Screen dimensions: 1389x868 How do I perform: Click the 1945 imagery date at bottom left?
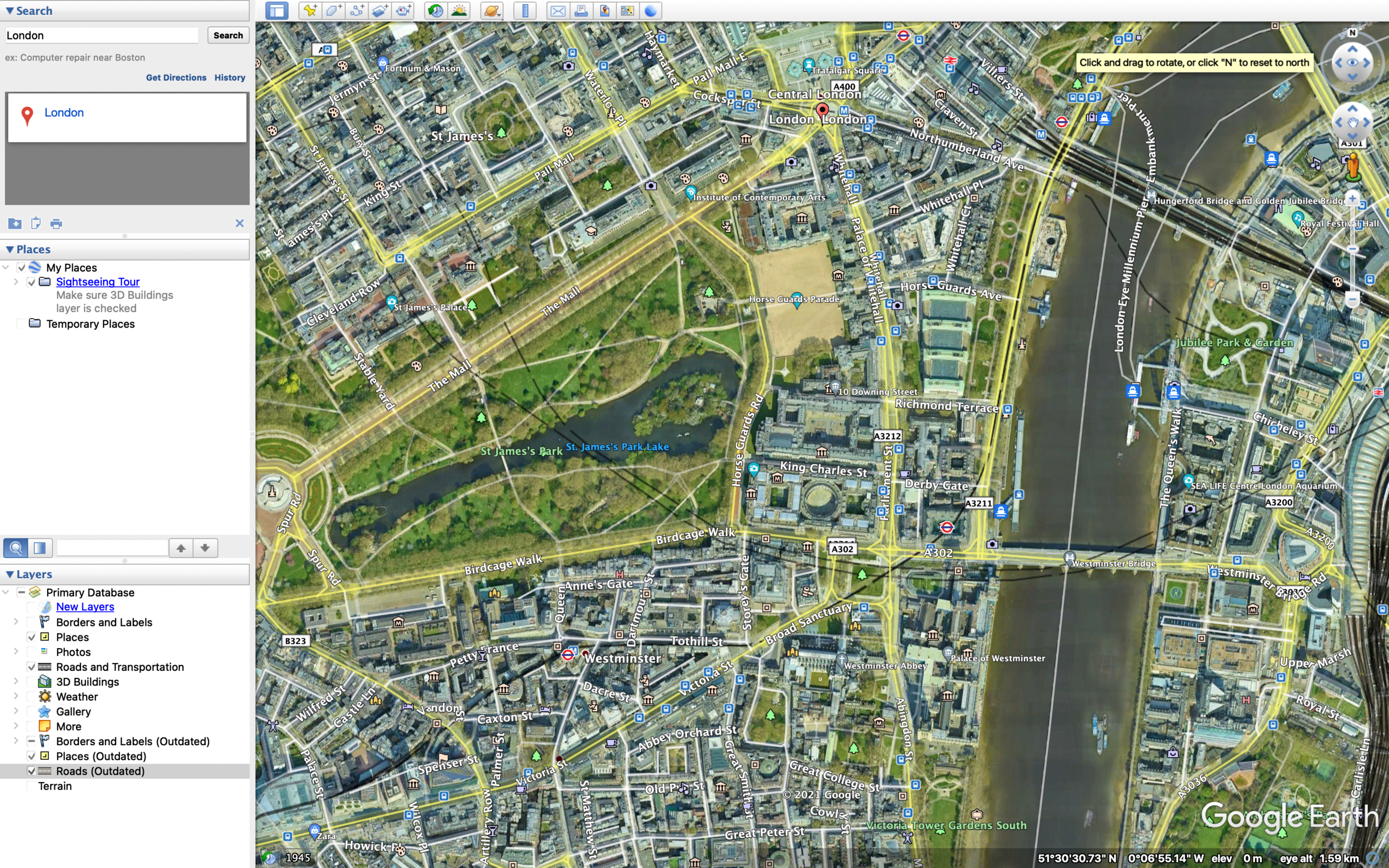click(298, 857)
